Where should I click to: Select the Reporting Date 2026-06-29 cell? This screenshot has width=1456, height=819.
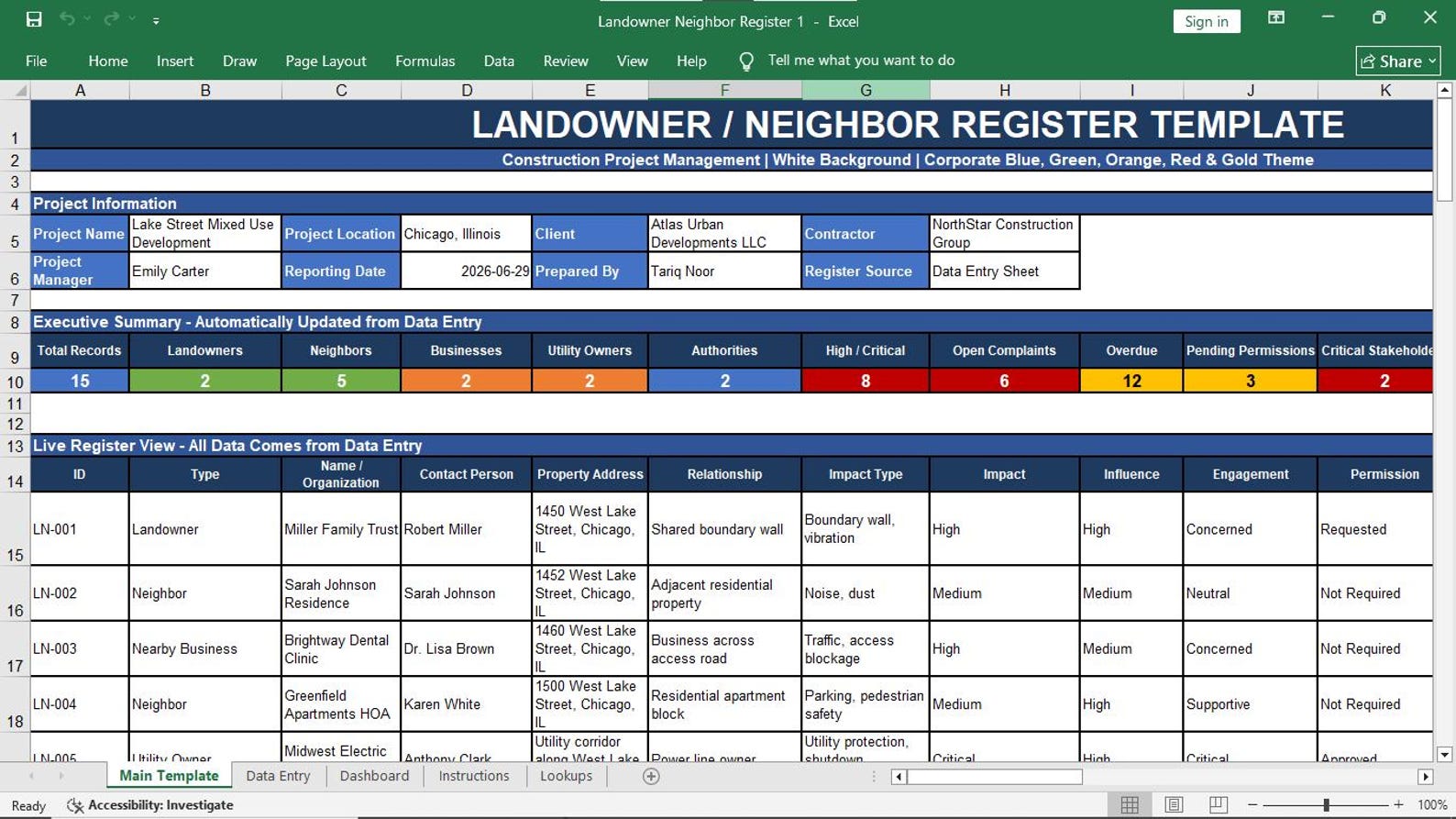467,271
